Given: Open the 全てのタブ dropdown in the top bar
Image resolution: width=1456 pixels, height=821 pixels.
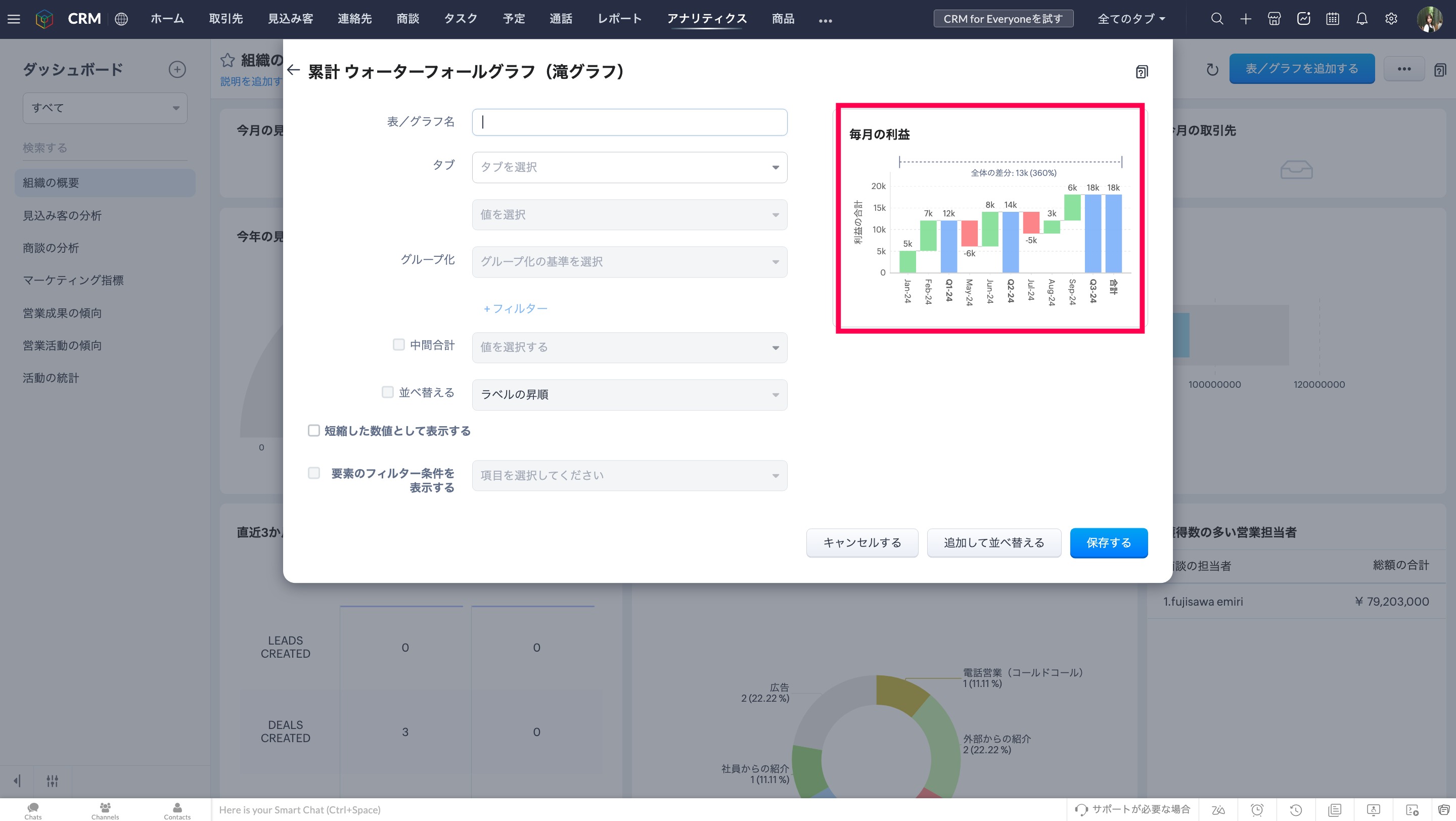Looking at the screenshot, I should (x=1131, y=19).
